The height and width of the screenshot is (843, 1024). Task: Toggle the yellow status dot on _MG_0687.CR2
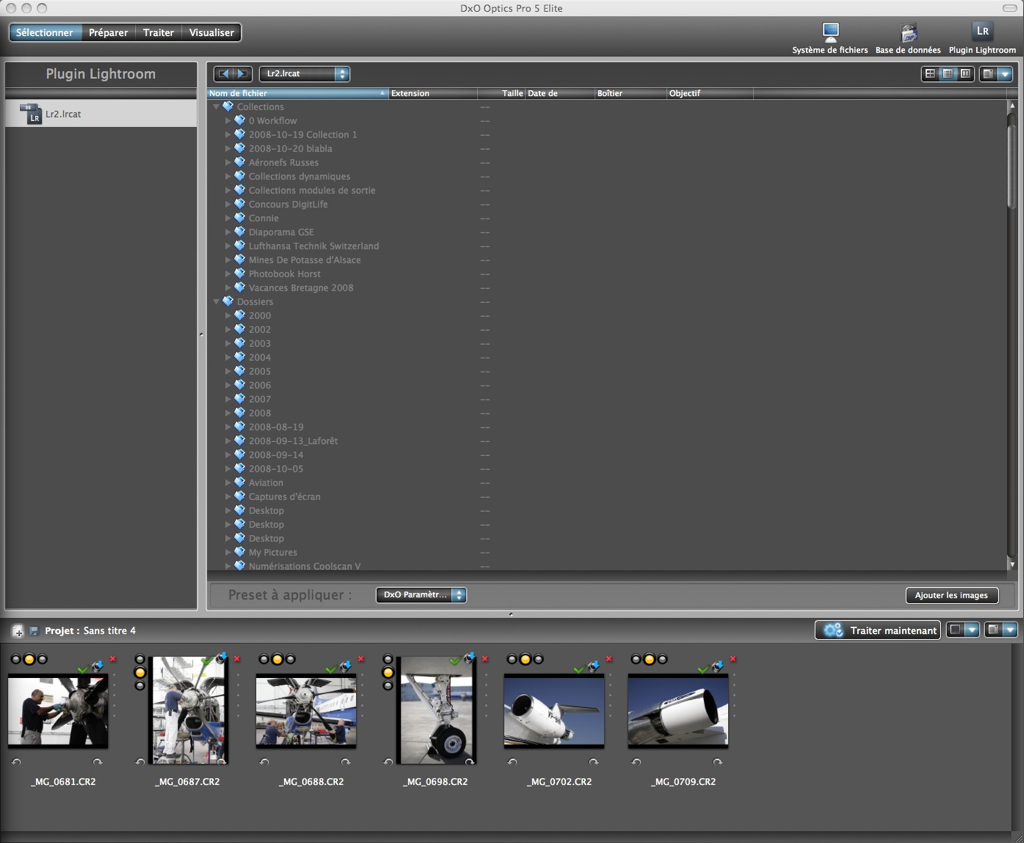pyautogui.click(x=140, y=673)
